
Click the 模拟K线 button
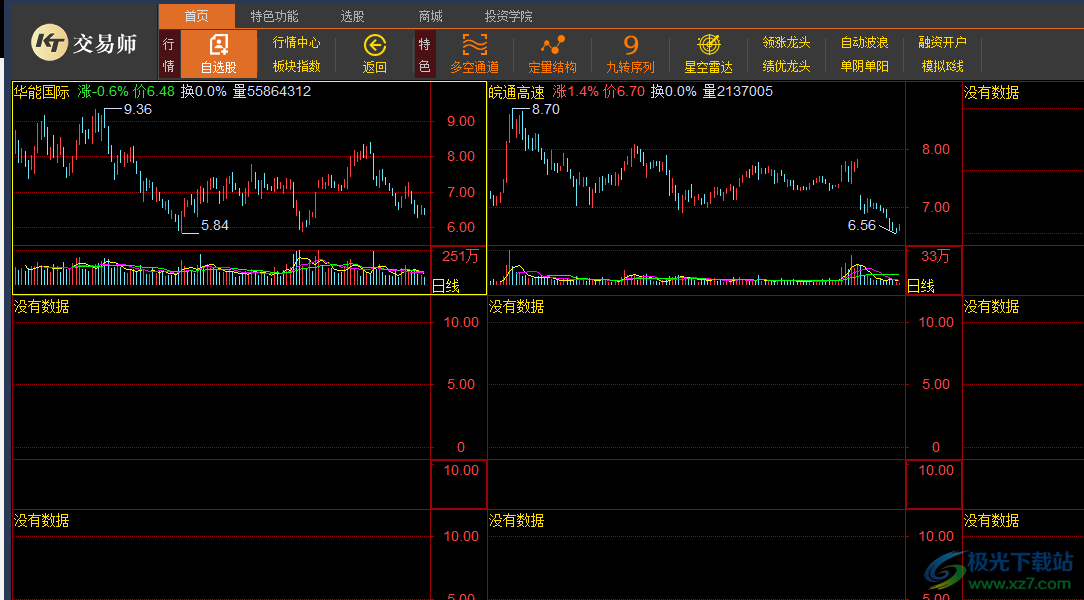click(x=942, y=66)
